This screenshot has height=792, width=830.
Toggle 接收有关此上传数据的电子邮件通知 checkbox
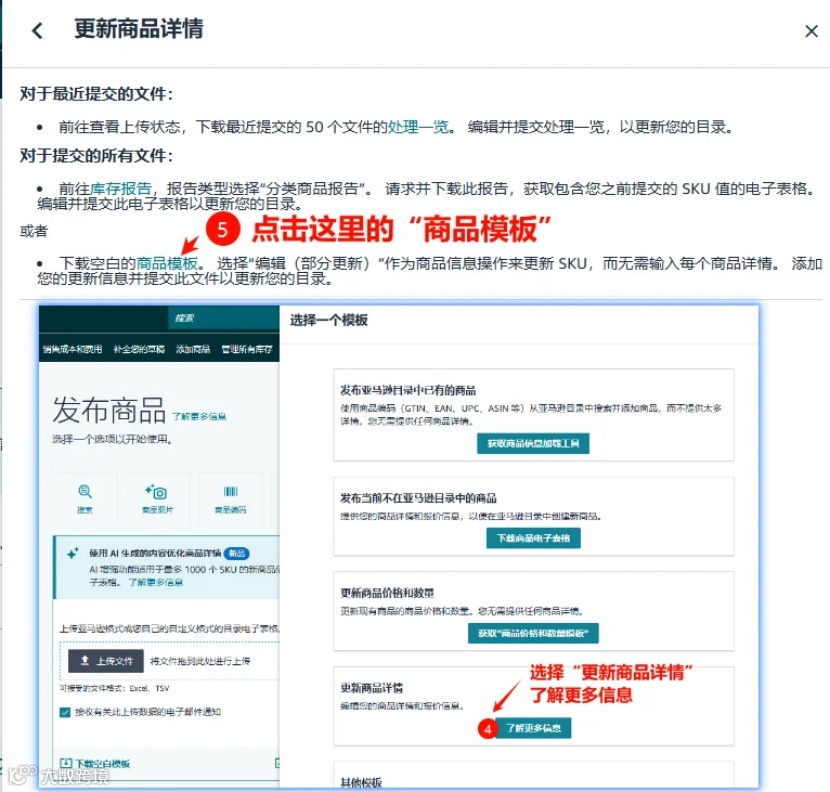(65, 712)
